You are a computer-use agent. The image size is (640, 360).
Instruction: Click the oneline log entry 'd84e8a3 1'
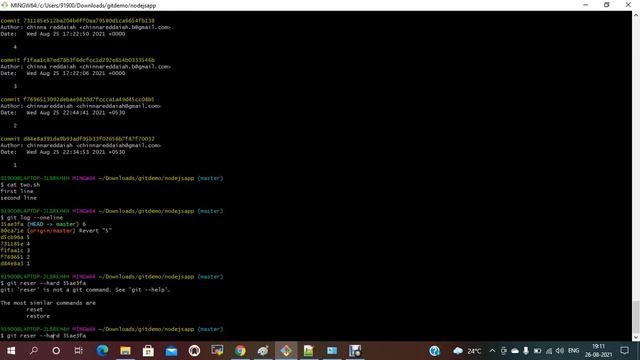15,264
